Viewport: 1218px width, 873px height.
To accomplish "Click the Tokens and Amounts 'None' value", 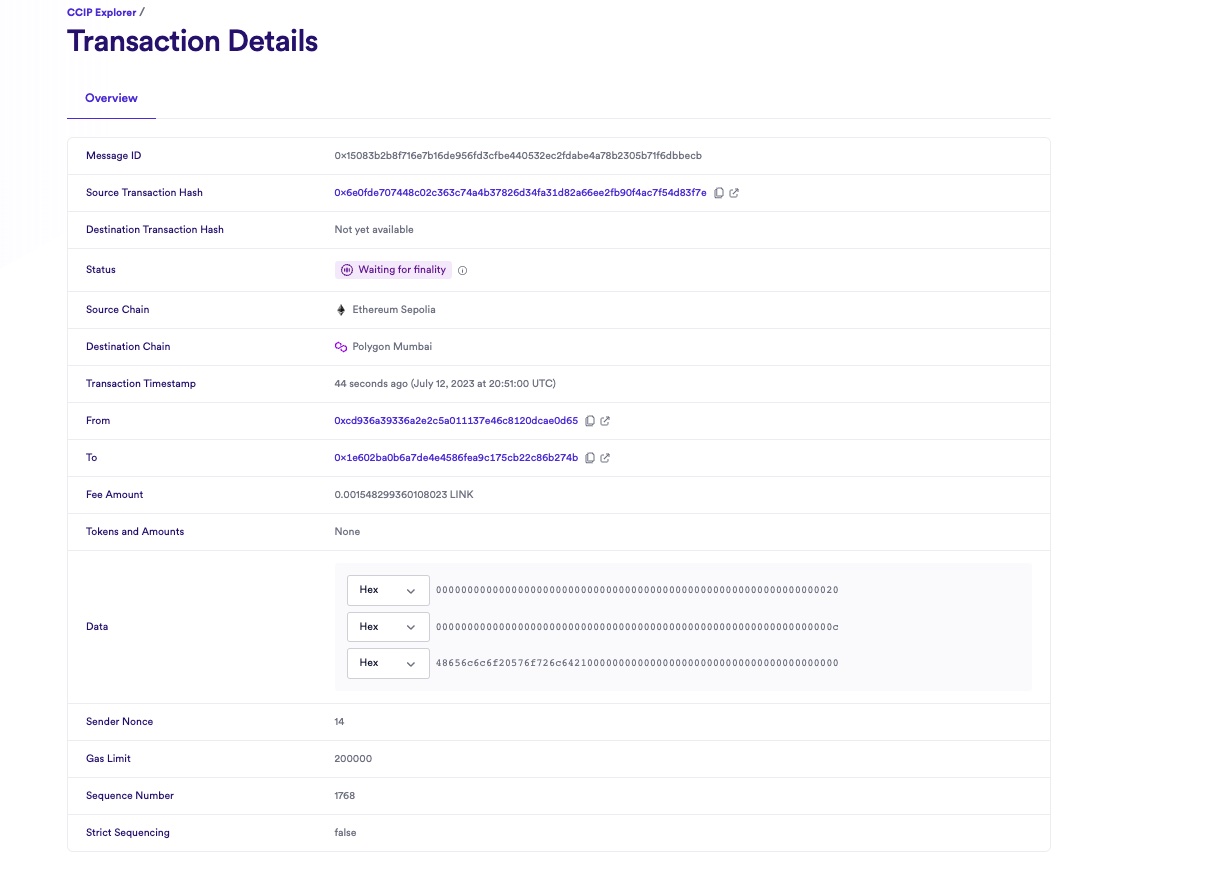I will click(x=347, y=532).
